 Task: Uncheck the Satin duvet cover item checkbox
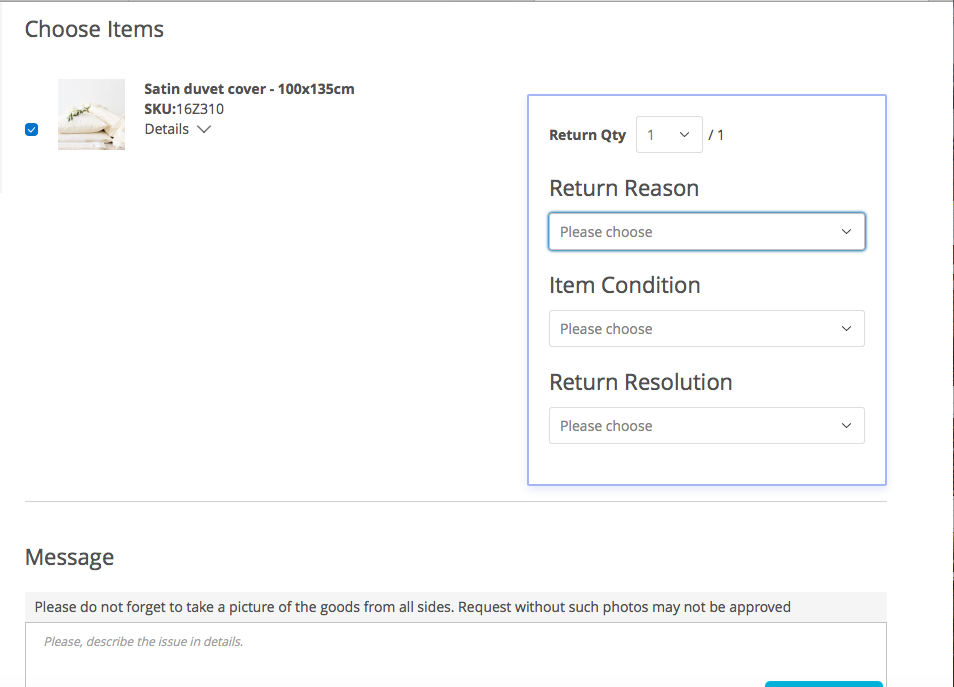32,130
